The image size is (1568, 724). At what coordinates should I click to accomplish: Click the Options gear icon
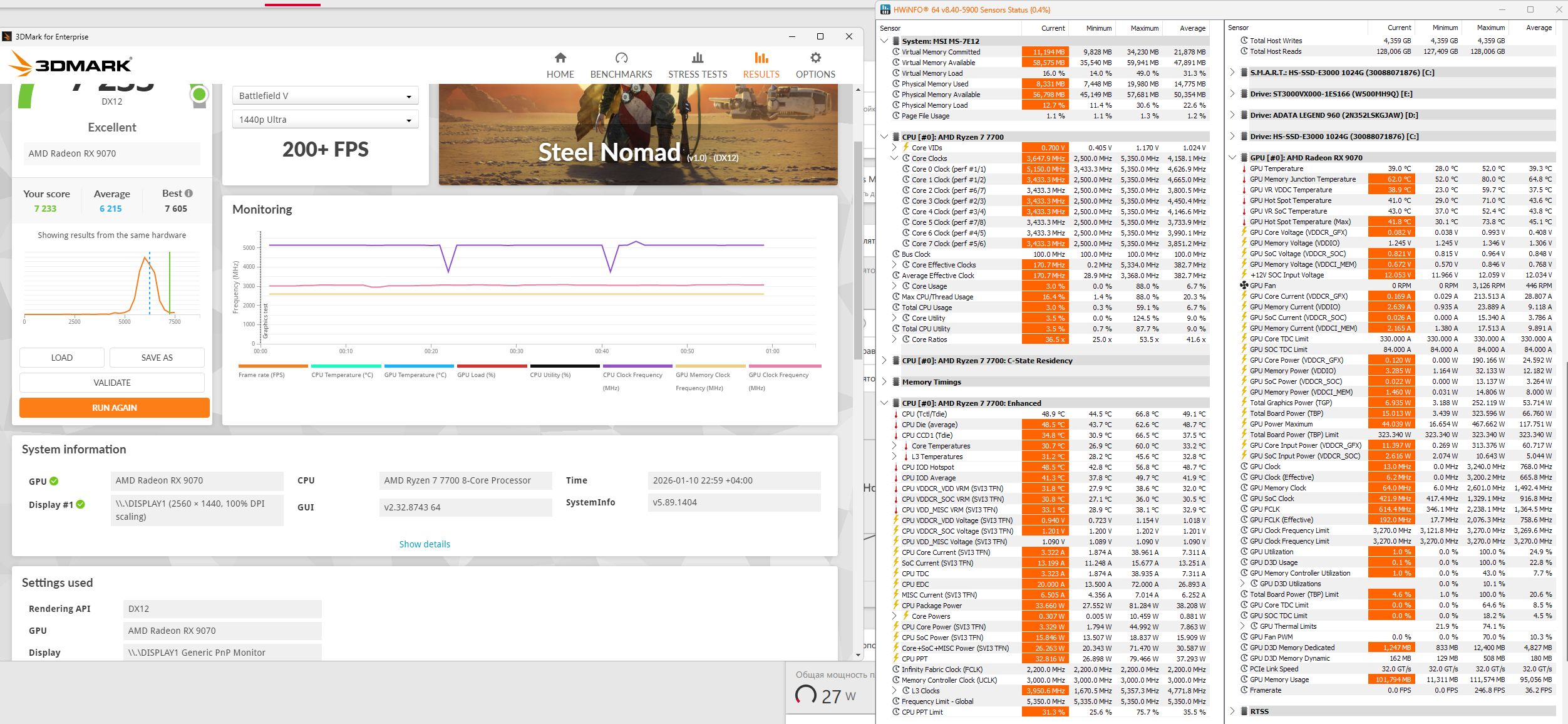(815, 58)
